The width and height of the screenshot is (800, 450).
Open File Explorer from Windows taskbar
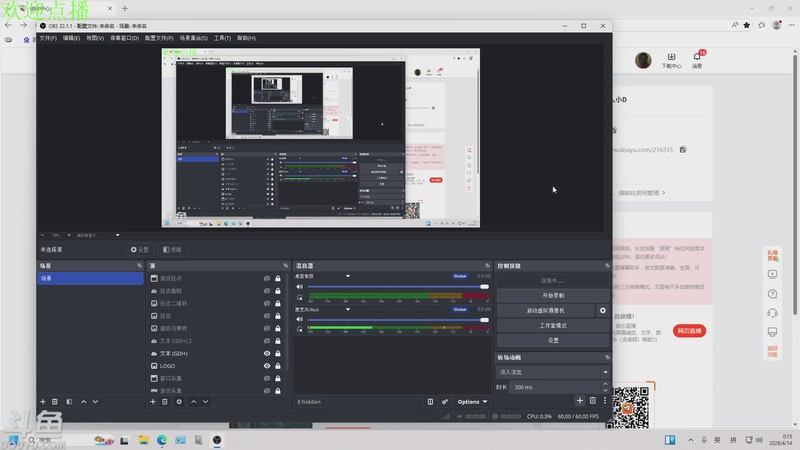(x=143, y=440)
